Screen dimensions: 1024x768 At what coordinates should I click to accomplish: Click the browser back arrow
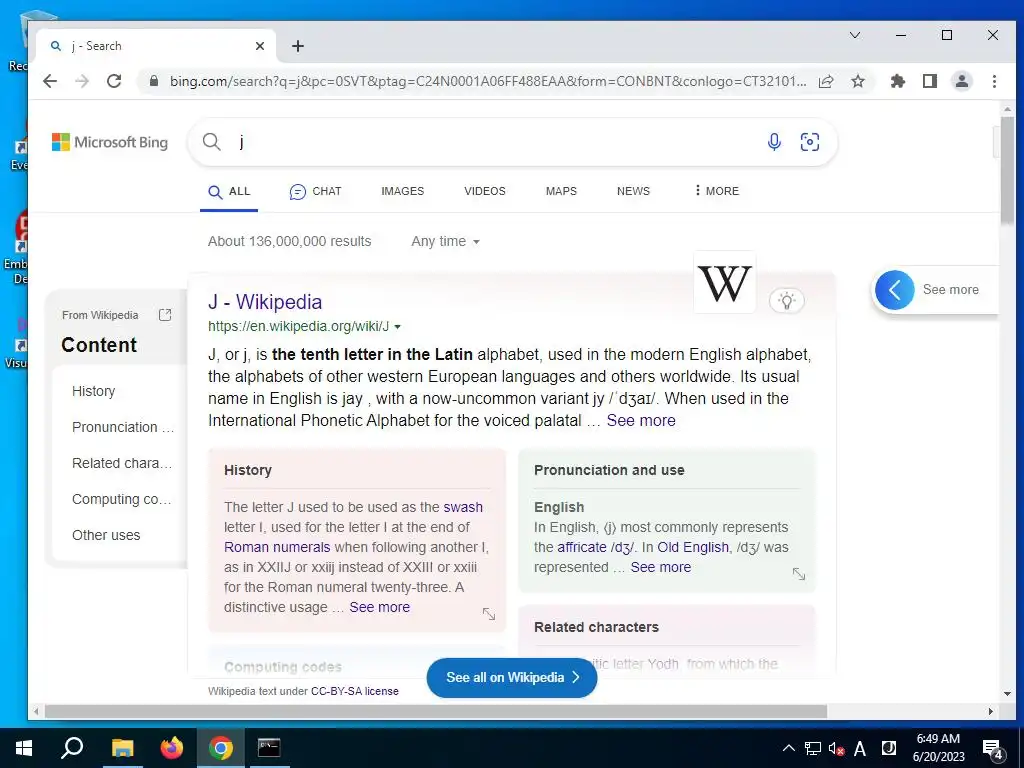point(50,81)
